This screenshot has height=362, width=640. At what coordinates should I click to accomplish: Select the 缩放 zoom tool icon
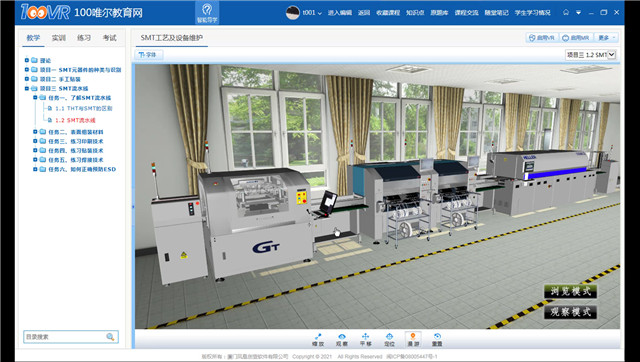tap(318, 340)
